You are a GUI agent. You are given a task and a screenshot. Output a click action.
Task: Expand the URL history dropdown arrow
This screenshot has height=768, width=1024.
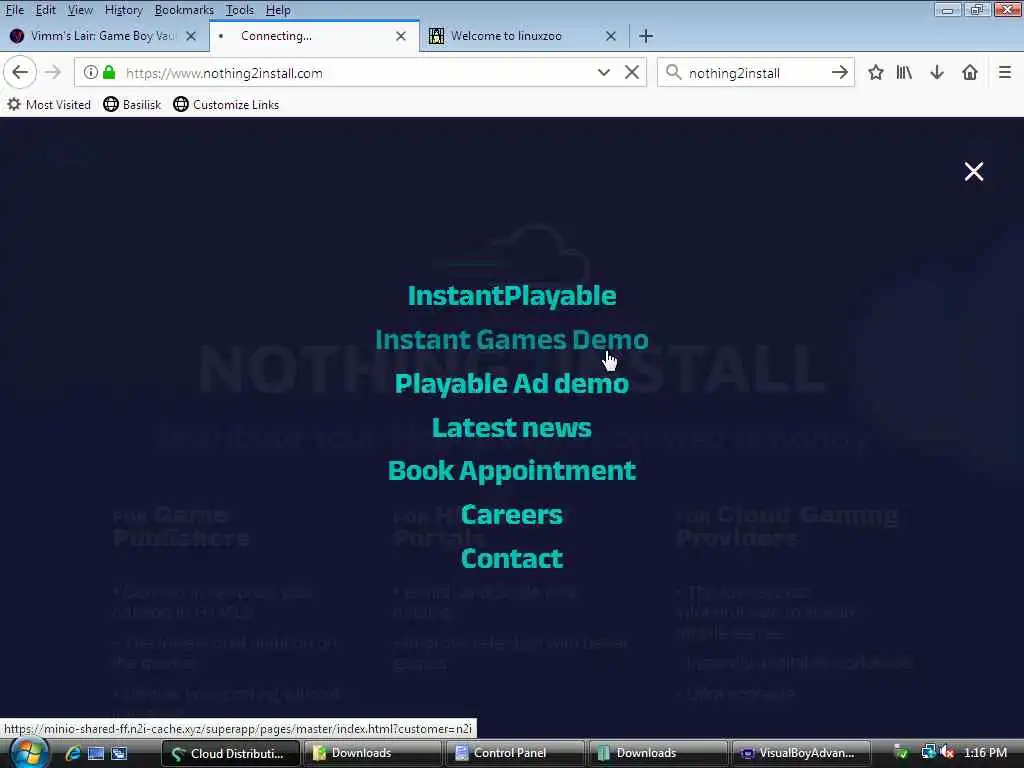click(x=604, y=72)
